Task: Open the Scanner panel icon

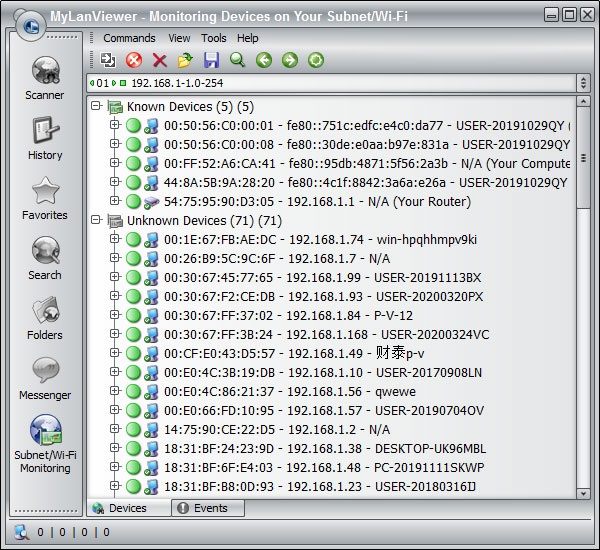Action: [46, 70]
